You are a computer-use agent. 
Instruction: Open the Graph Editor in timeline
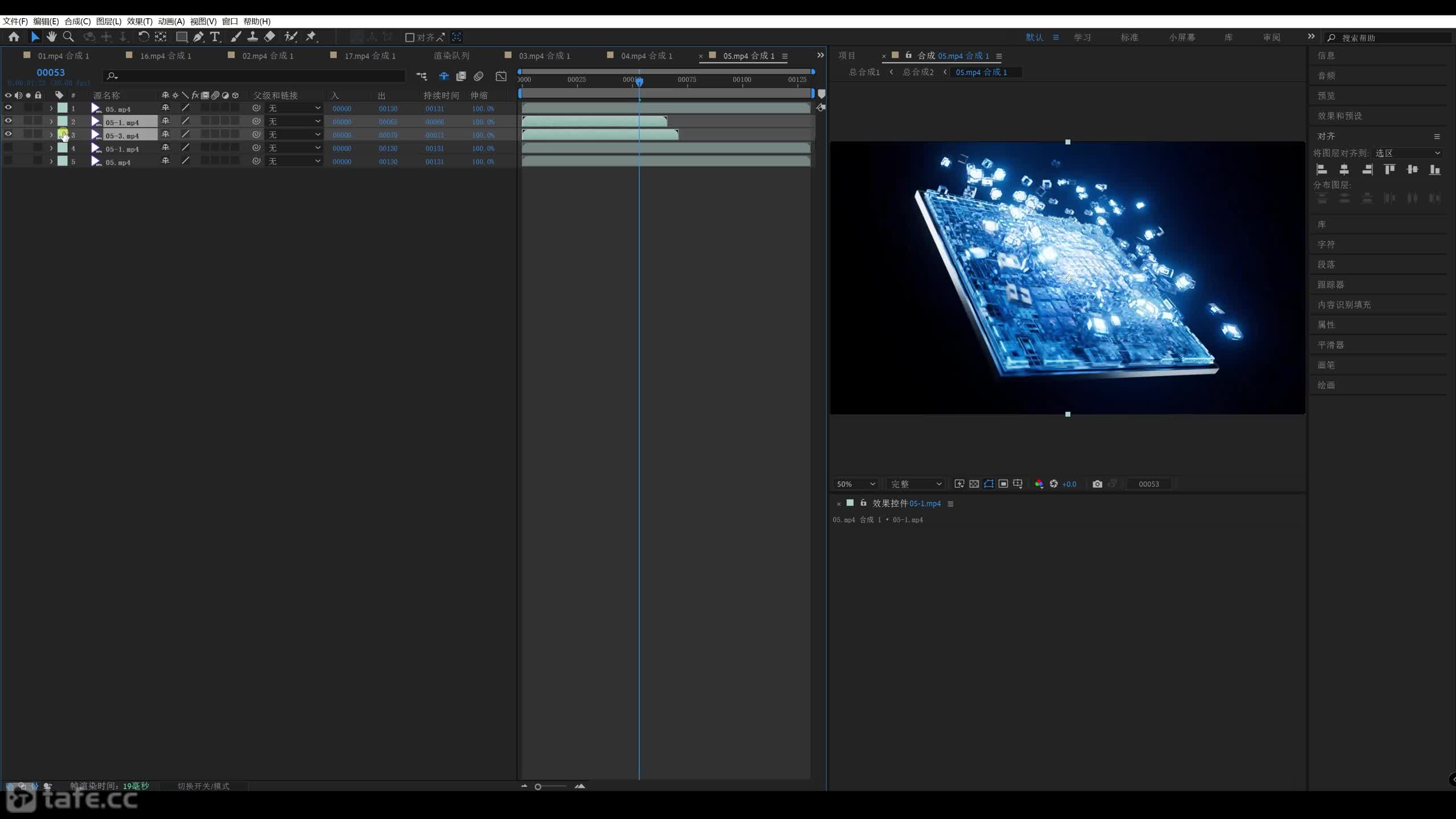[500, 76]
